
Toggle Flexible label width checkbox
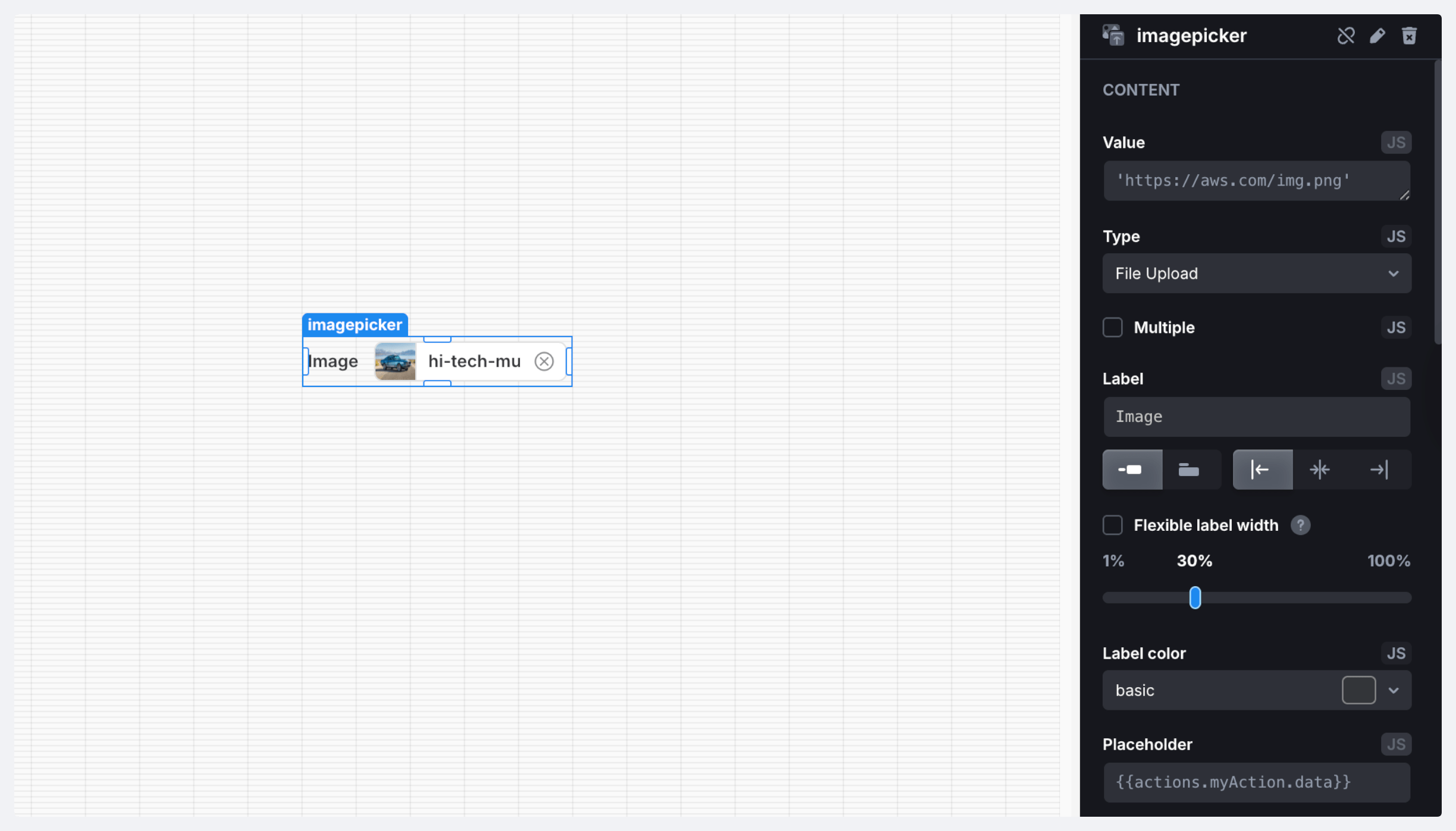tap(1113, 525)
